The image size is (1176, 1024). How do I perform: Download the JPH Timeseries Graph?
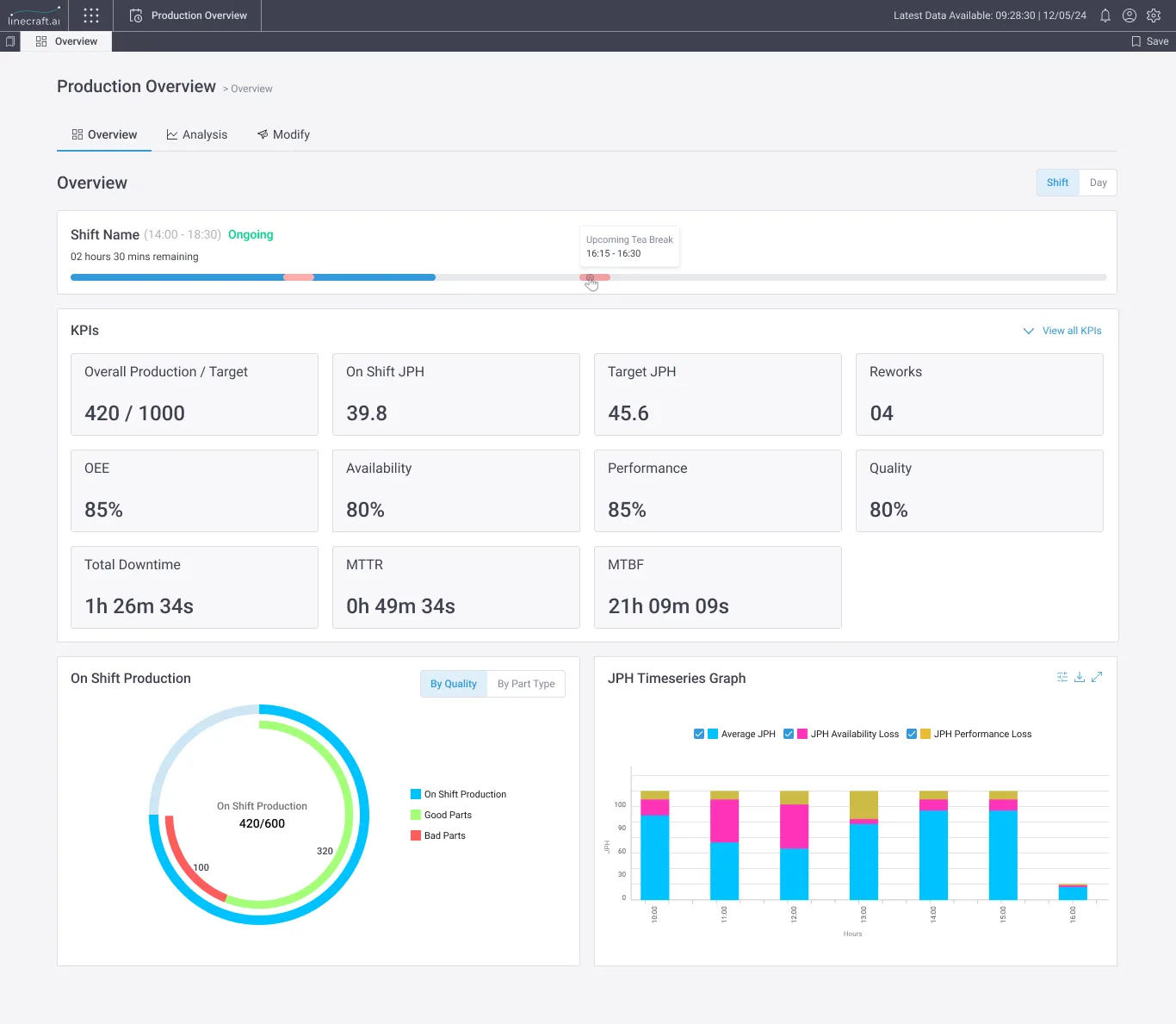coord(1080,677)
